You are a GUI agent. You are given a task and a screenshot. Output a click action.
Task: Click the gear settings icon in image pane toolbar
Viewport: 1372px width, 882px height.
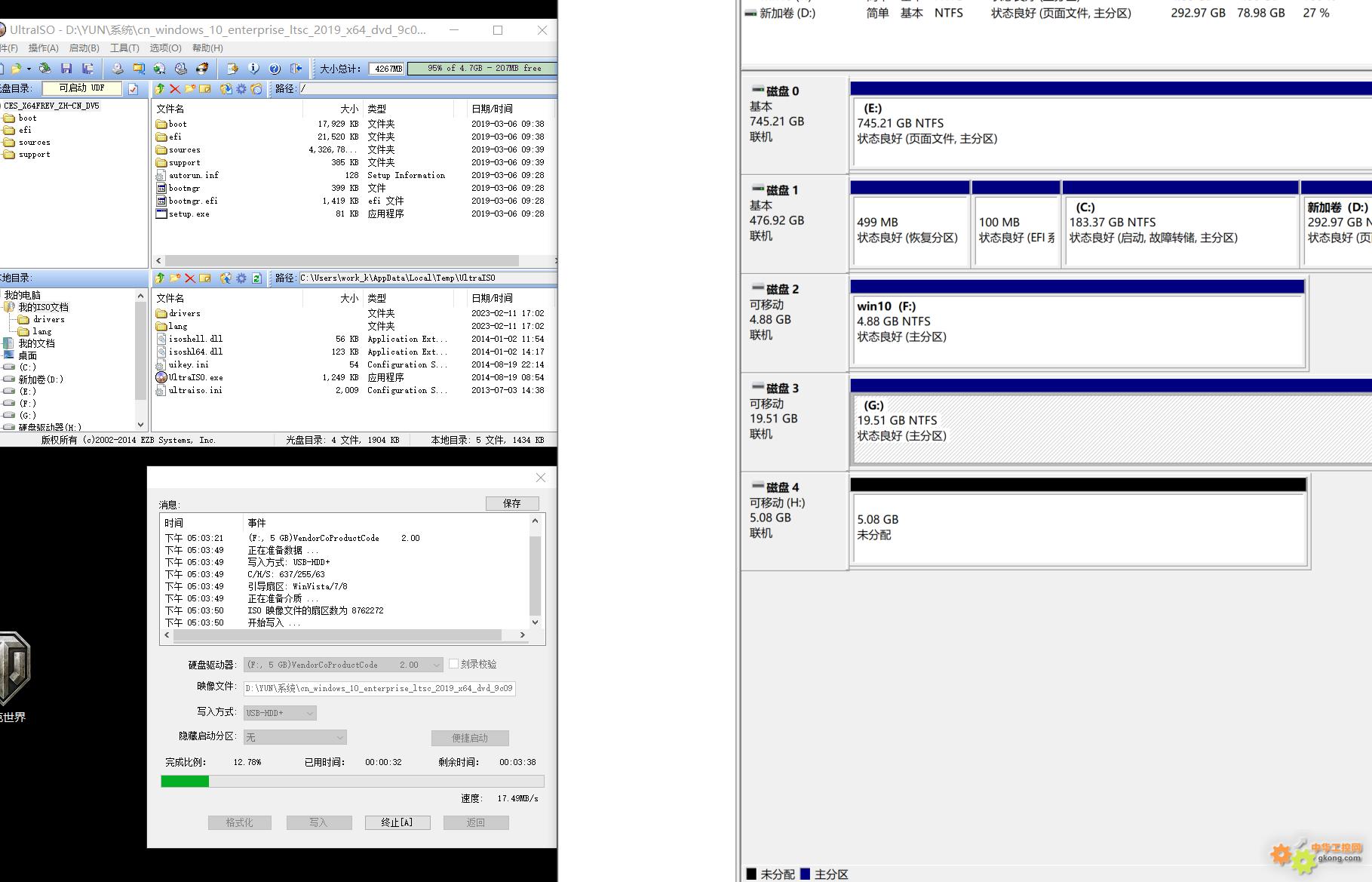click(x=241, y=89)
